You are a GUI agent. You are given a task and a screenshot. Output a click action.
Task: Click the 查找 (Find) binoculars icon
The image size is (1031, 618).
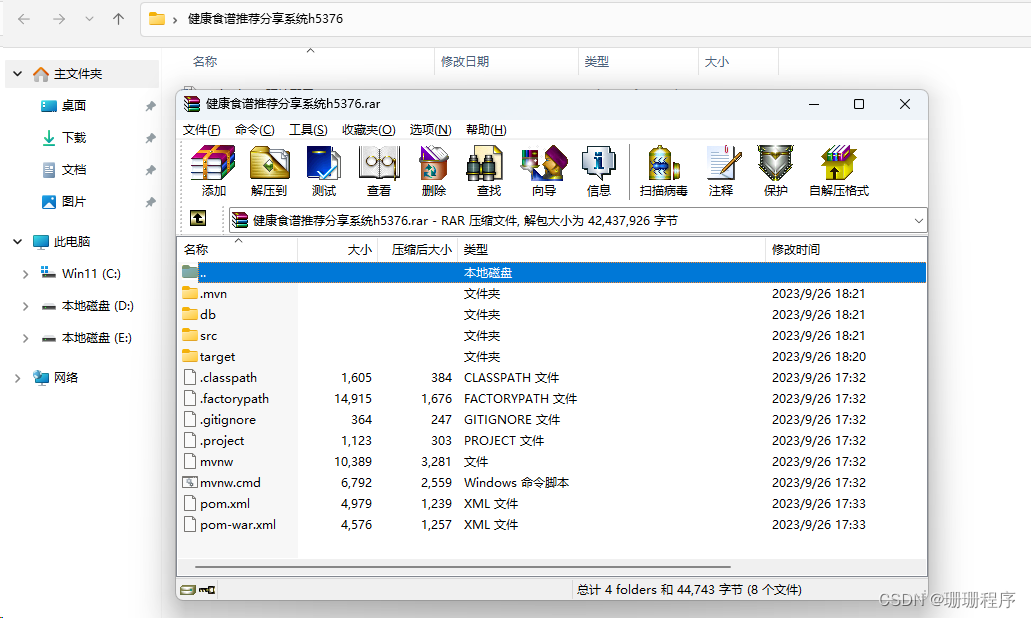click(485, 163)
